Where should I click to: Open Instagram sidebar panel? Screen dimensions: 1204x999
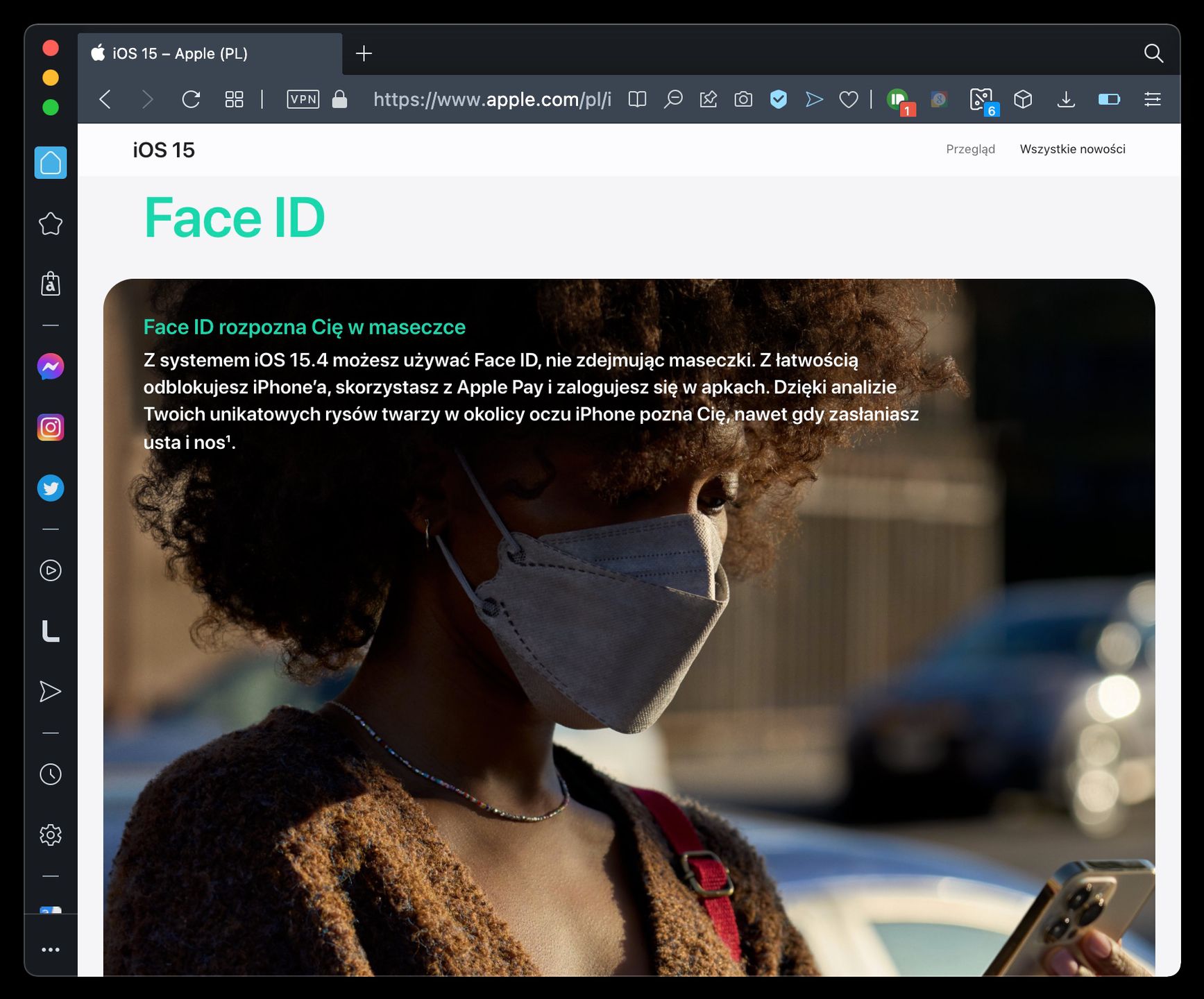pos(50,427)
